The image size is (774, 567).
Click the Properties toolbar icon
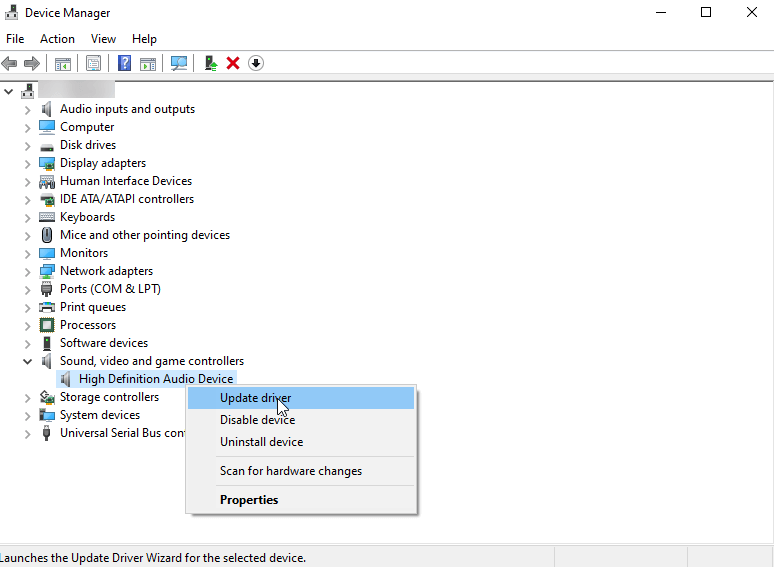(93, 63)
